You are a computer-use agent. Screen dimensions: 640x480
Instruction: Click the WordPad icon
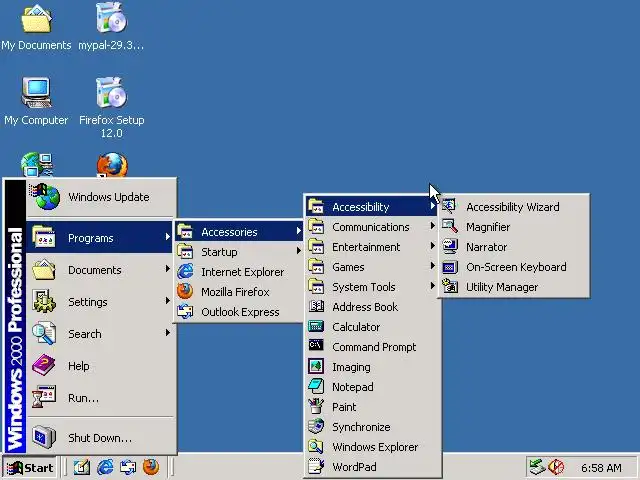point(316,466)
